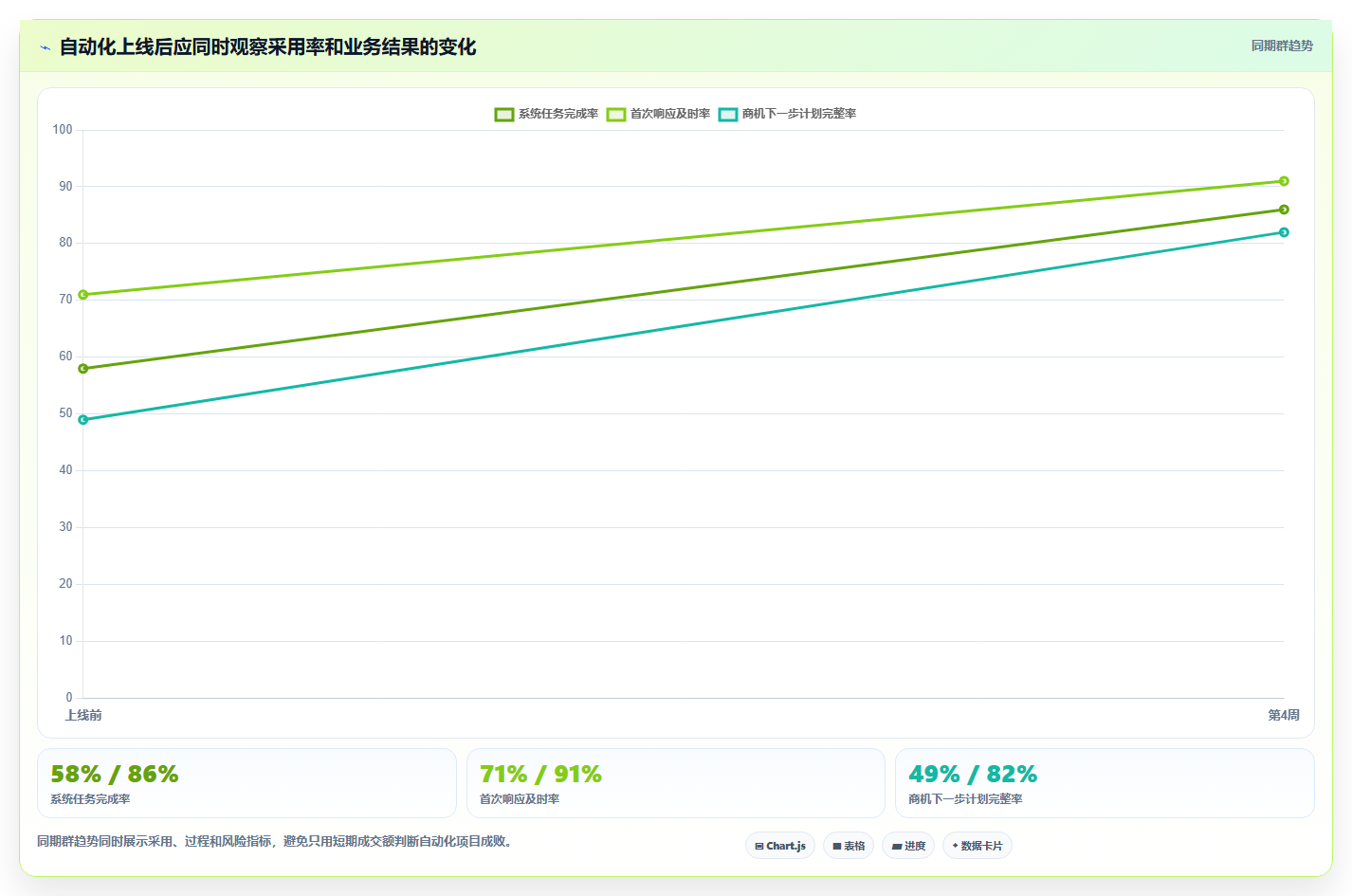Toggle 系统任务完成率 legend swatch
The image size is (1352, 896).
tap(504, 115)
